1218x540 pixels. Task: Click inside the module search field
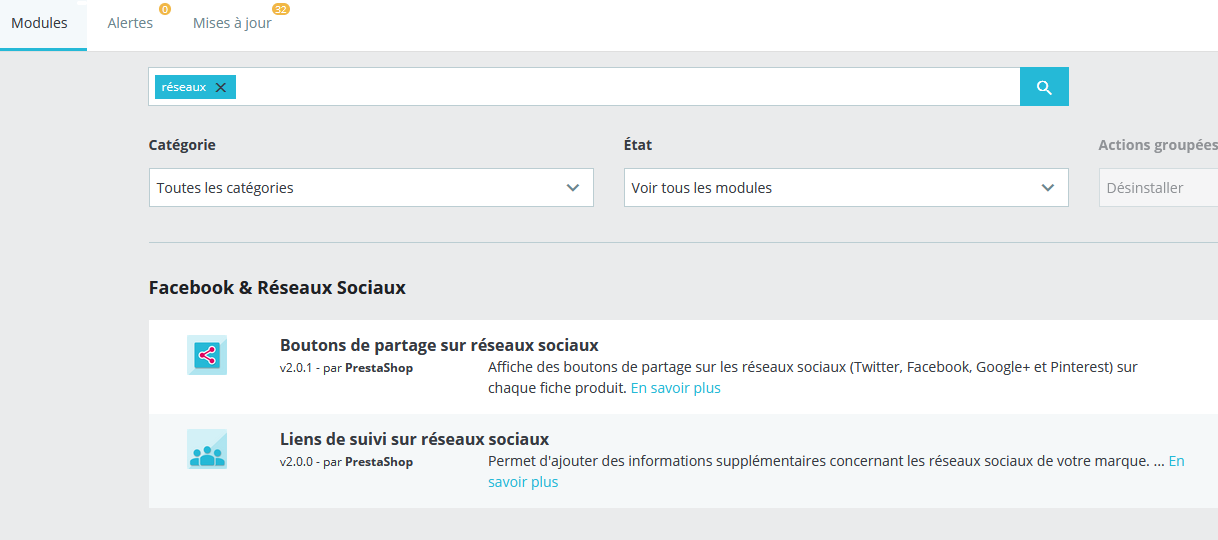point(620,87)
